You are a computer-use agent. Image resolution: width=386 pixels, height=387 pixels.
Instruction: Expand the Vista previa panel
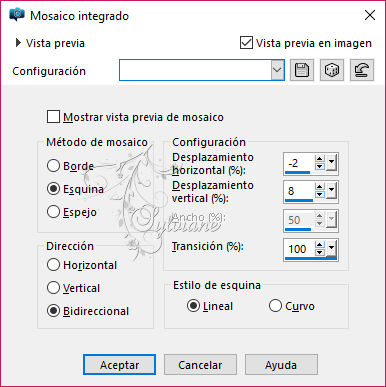click(18, 43)
